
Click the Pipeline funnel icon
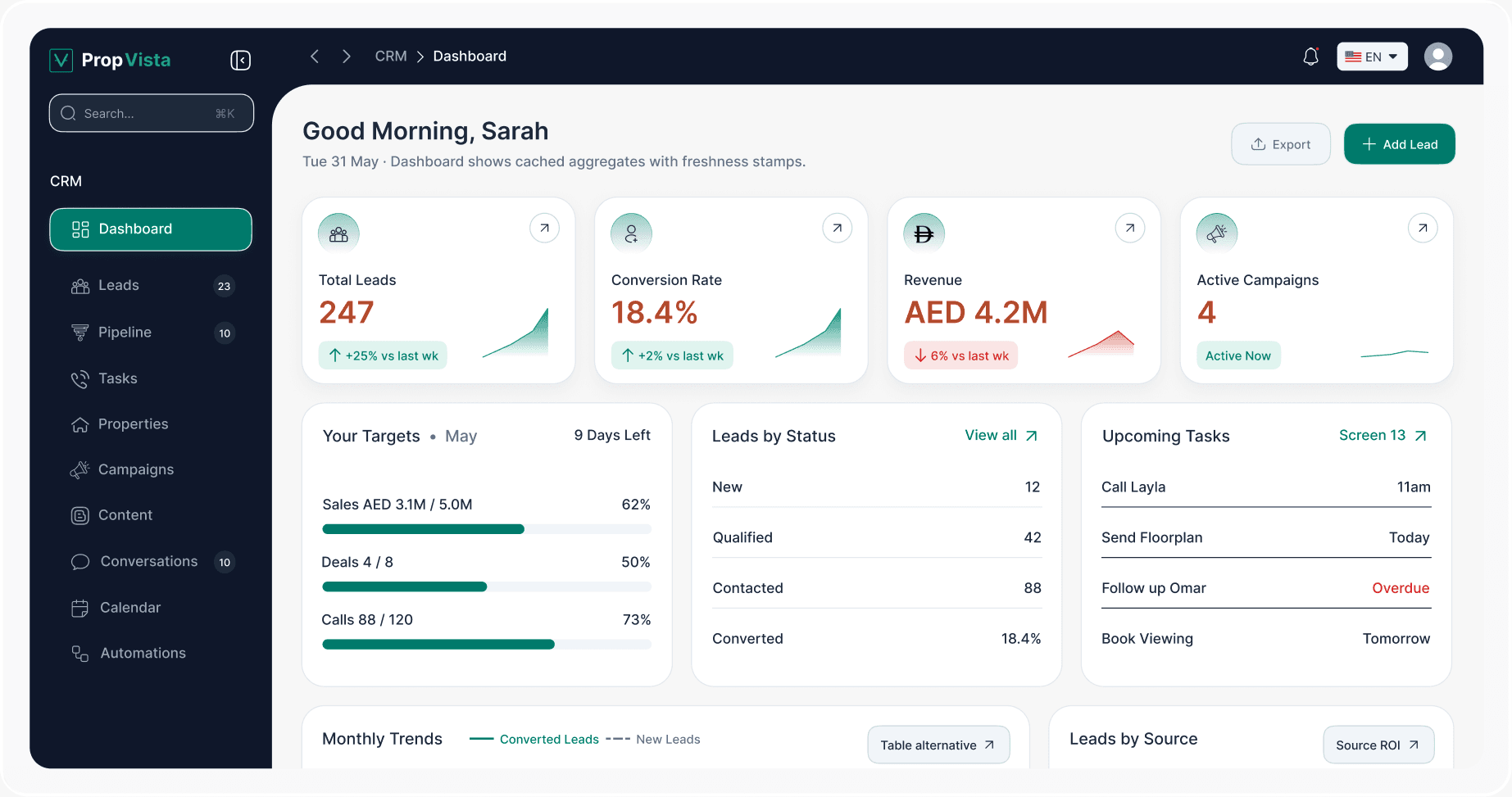pos(80,333)
